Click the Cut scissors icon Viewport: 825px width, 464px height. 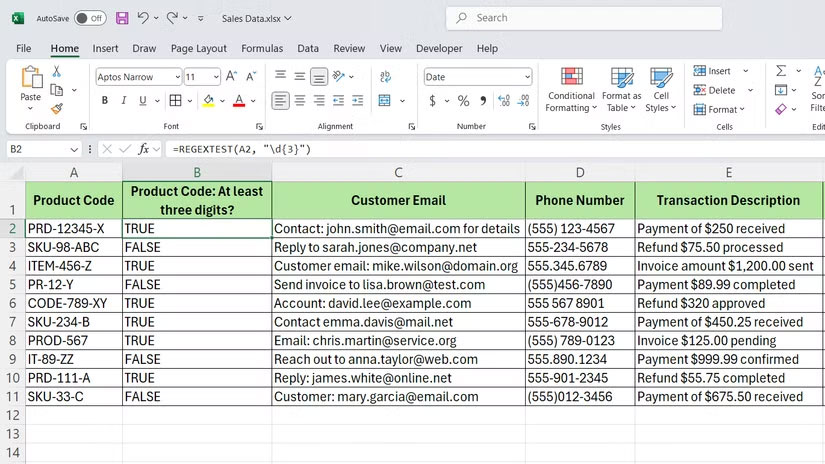pyautogui.click(x=57, y=72)
